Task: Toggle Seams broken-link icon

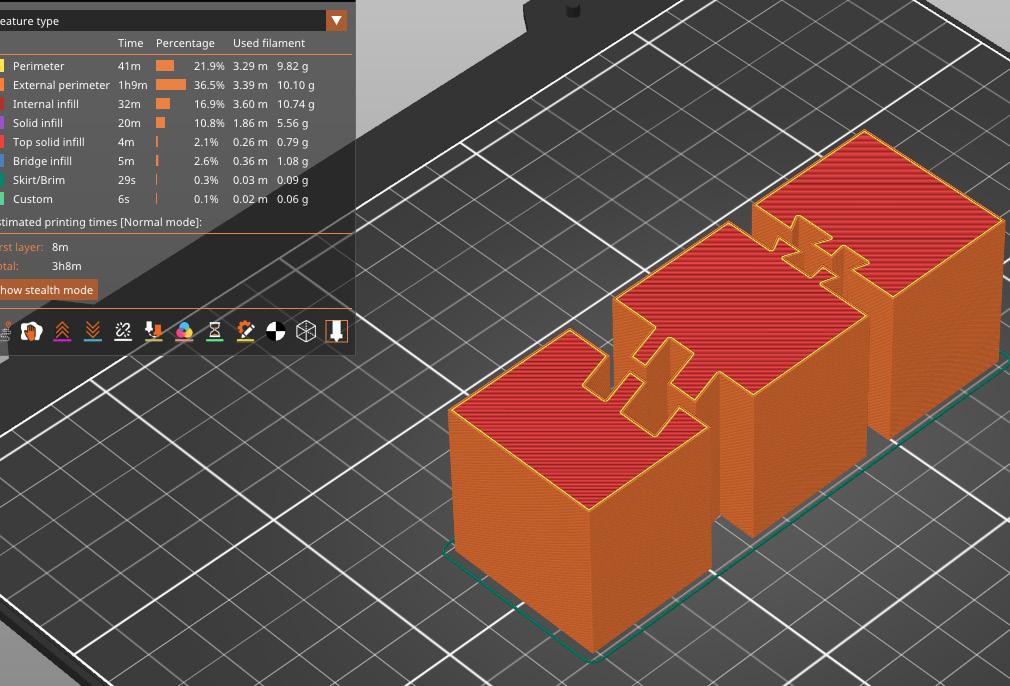Action: pos(123,331)
